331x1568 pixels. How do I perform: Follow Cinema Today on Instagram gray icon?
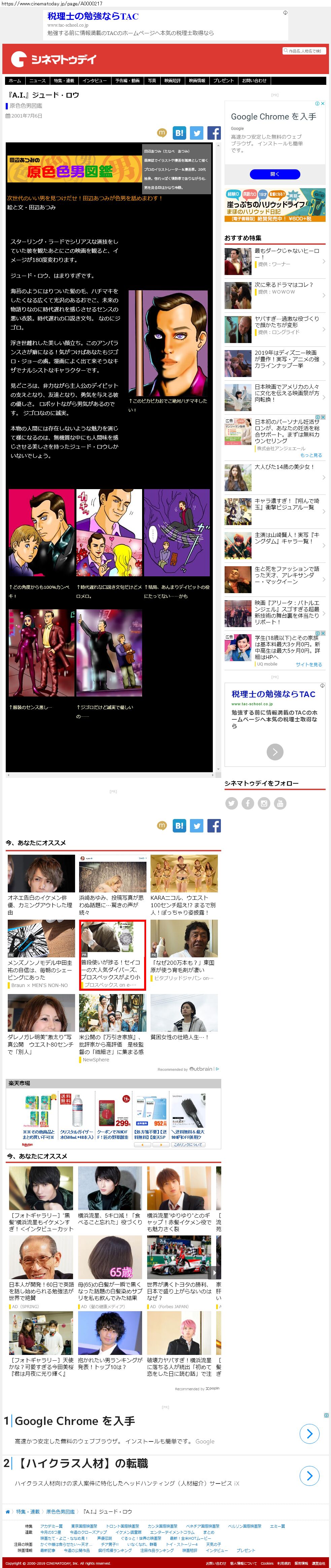263,804
